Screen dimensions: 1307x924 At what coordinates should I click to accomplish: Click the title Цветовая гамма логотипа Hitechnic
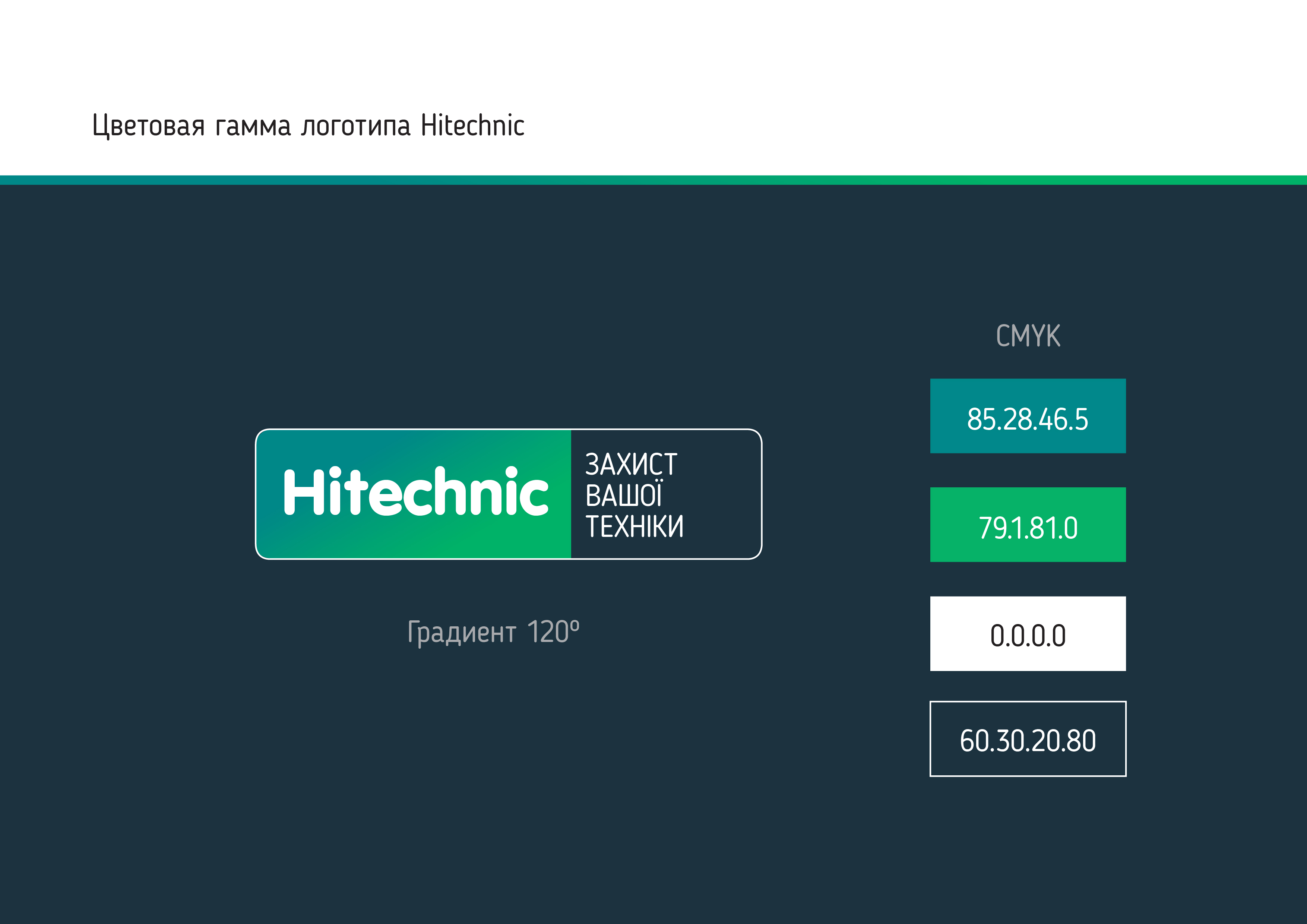[x=308, y=125]
